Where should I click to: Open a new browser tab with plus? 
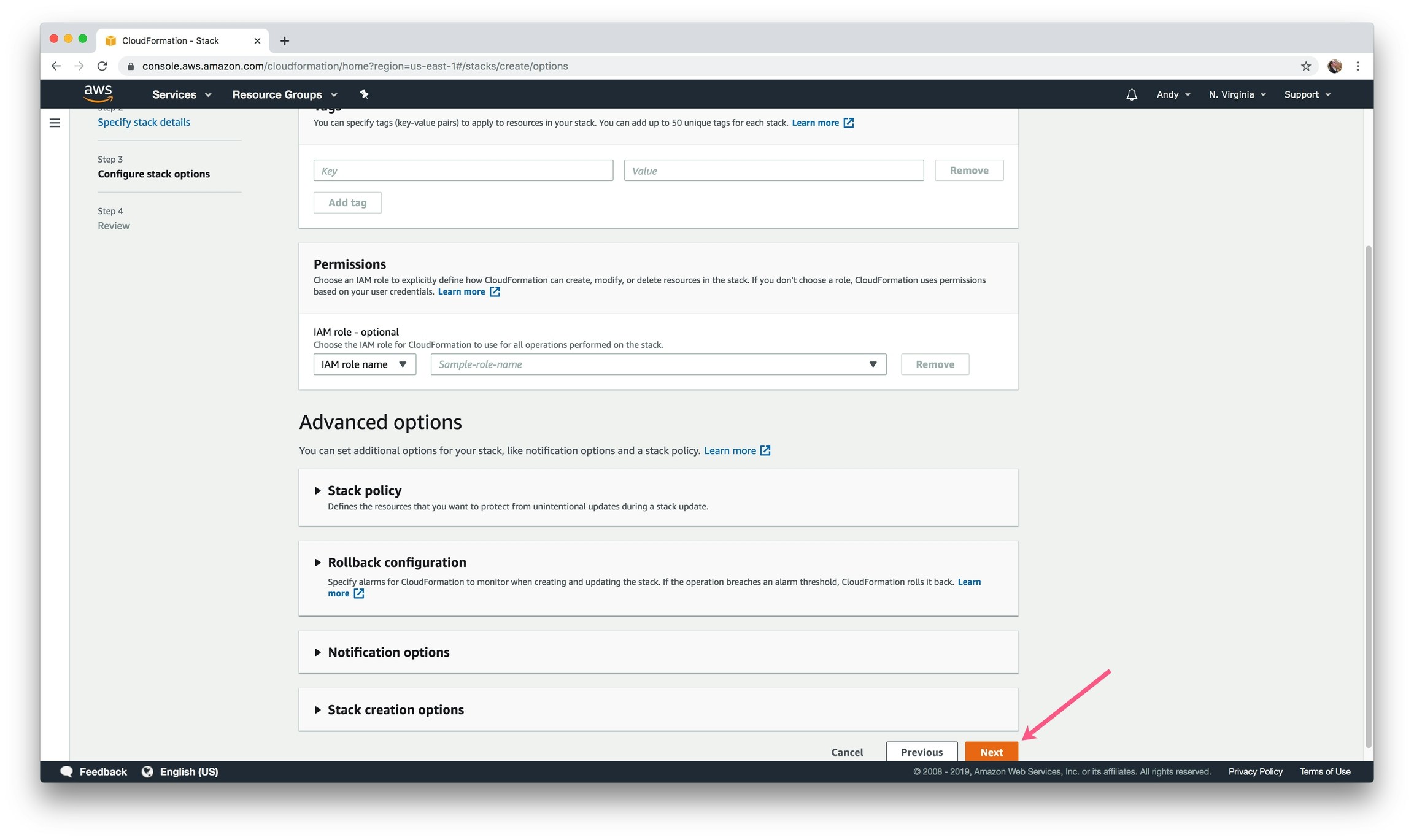coord(285,40)
